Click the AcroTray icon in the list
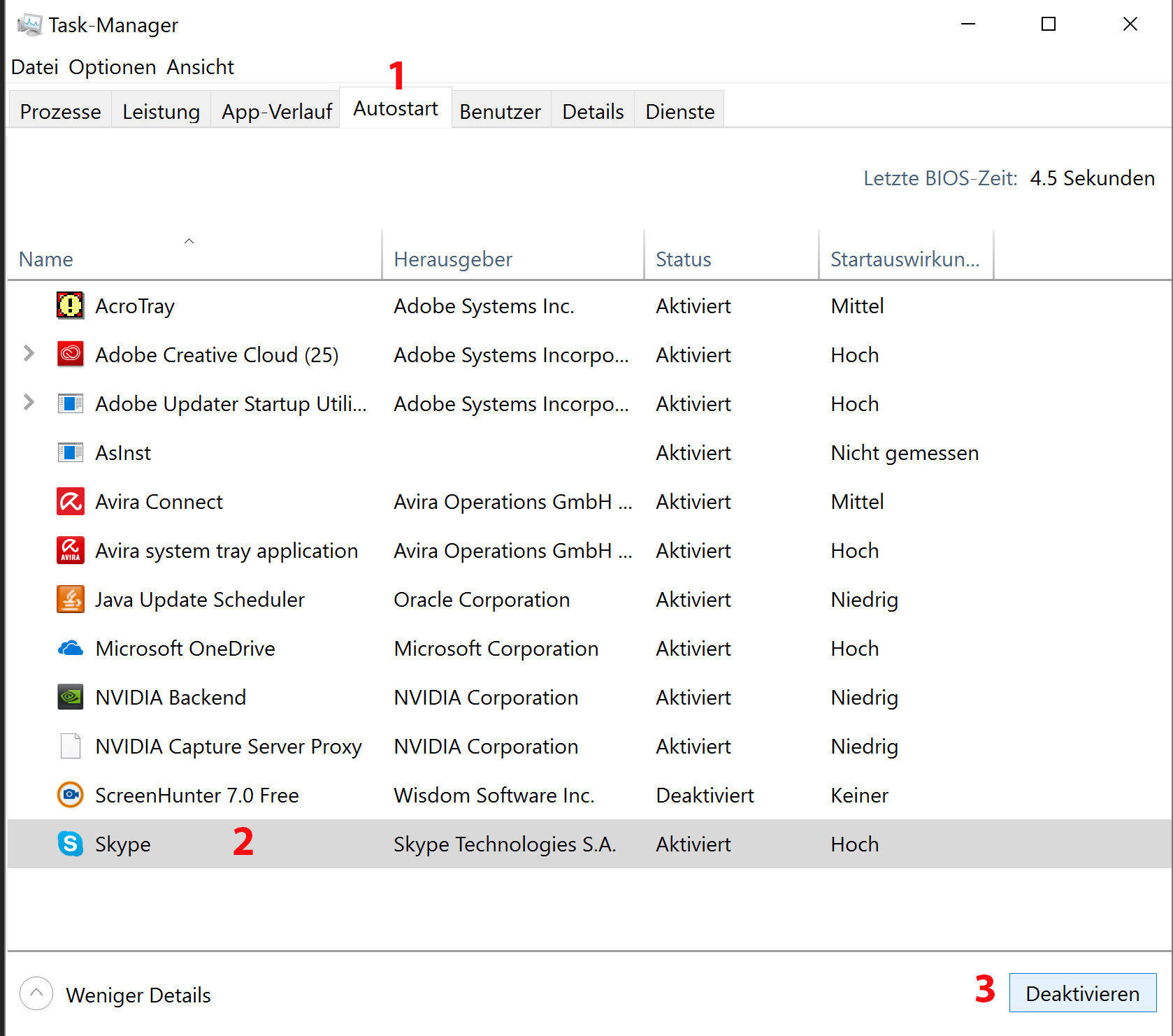The image size is (1173, 1036). pos(70,305)
